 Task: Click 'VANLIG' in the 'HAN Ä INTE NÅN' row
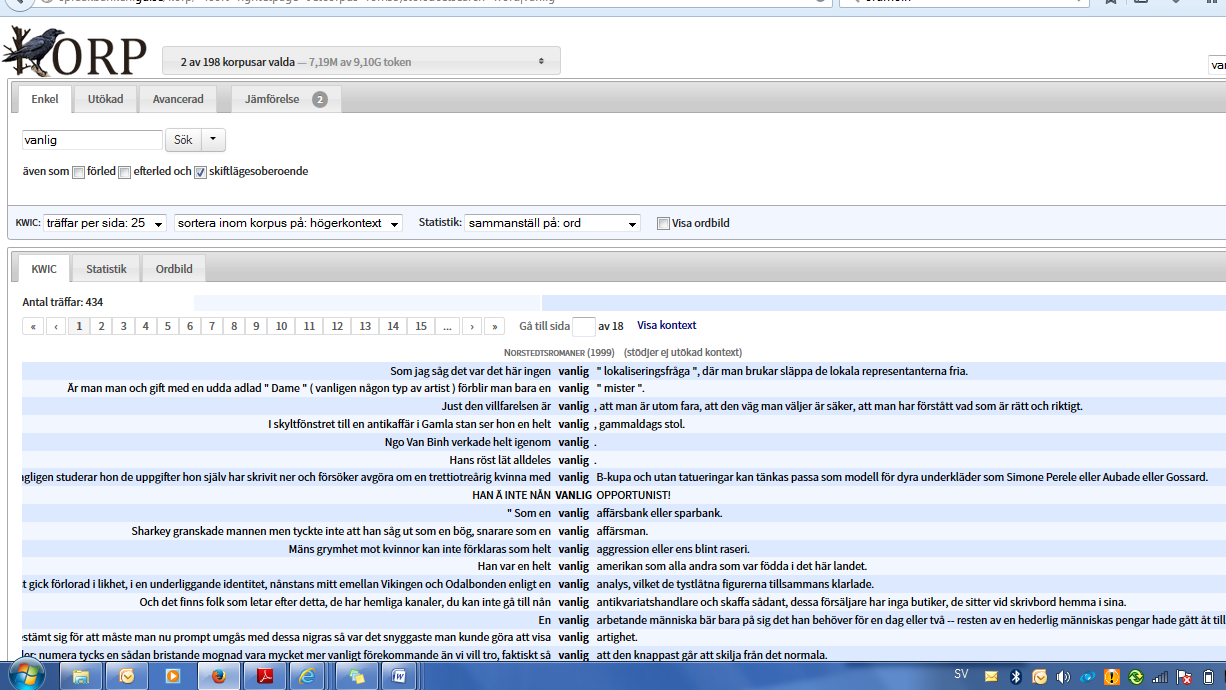[x=574, y=495]
